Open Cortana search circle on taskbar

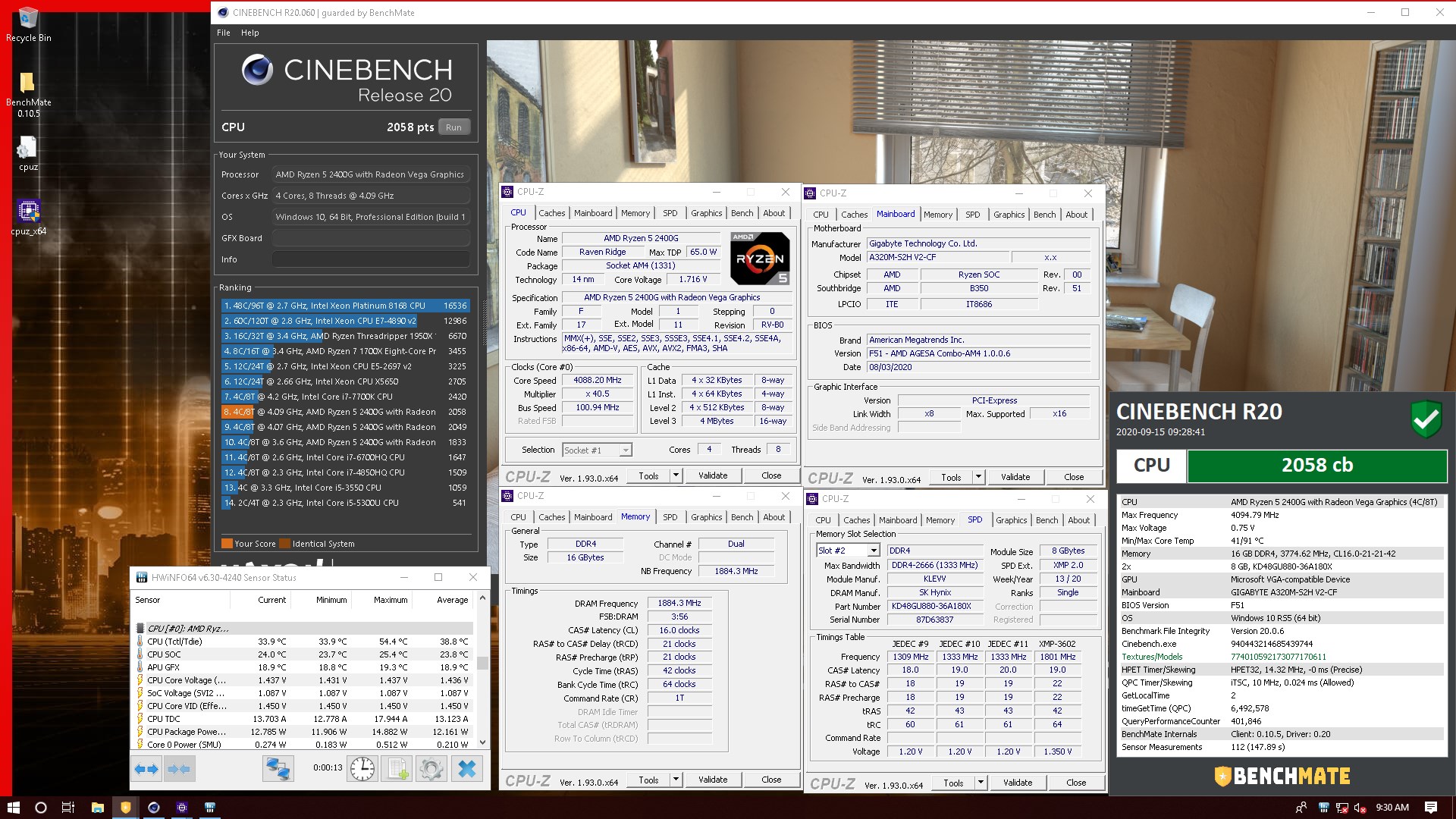tap(41, 808)
